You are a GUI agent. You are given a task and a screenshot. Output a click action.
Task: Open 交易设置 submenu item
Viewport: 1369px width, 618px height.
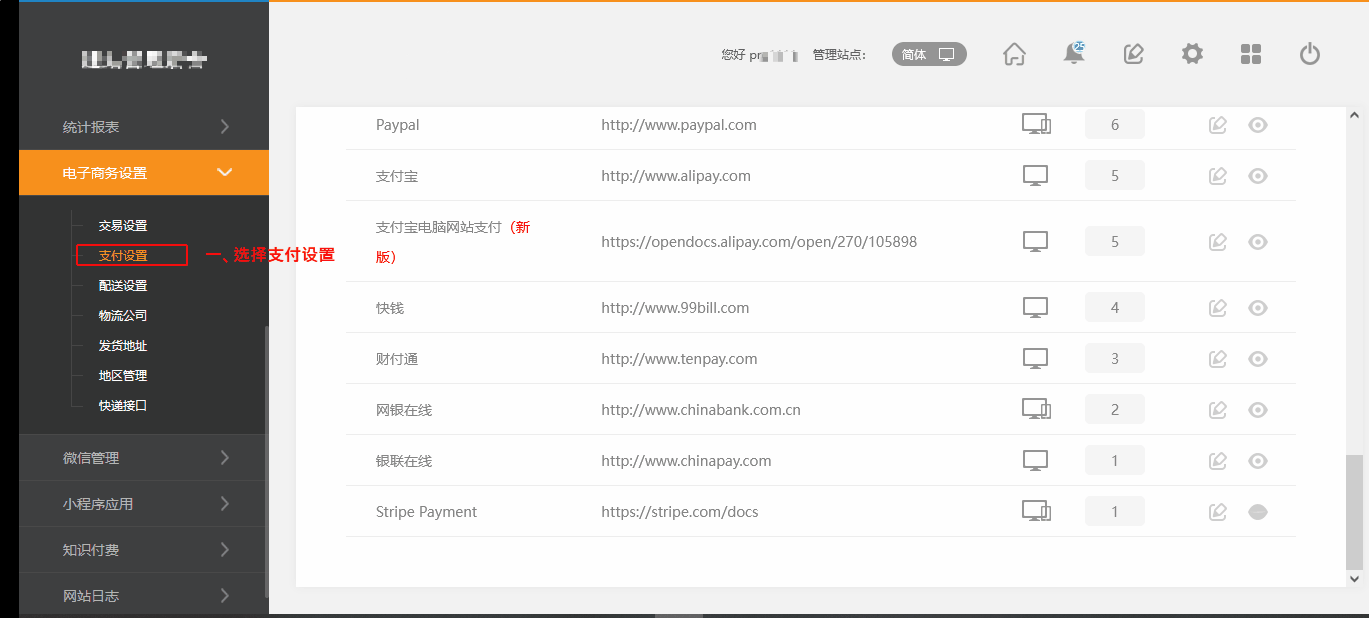(123, 226)
